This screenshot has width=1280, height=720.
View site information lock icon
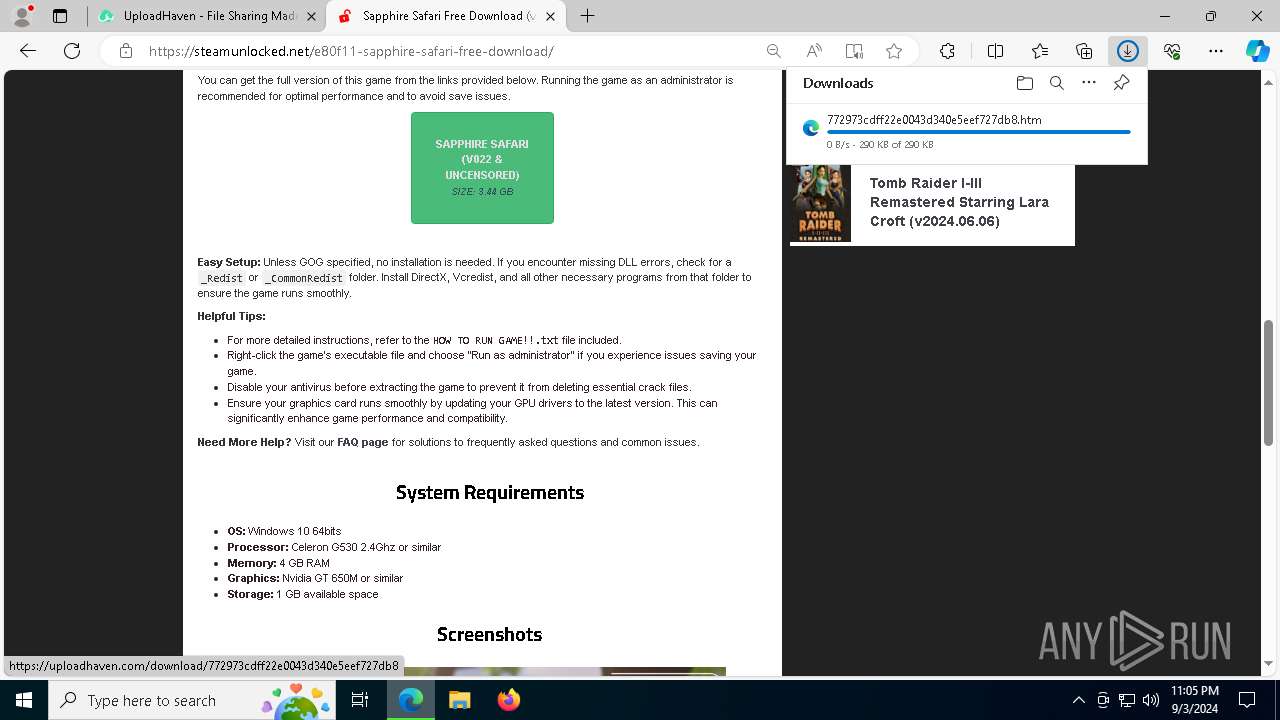(125, 51)
